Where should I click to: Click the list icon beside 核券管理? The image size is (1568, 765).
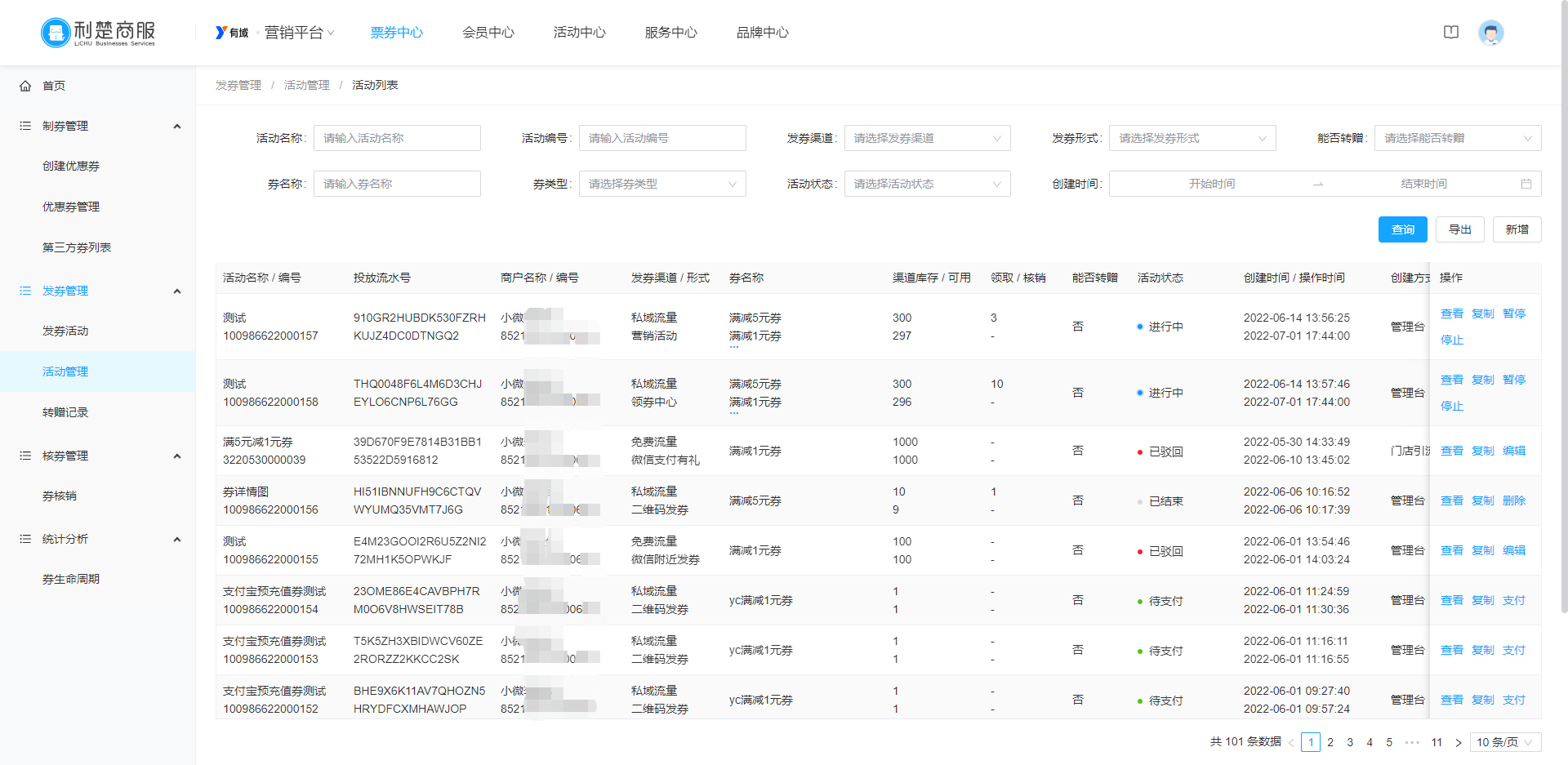coord(25,456)
